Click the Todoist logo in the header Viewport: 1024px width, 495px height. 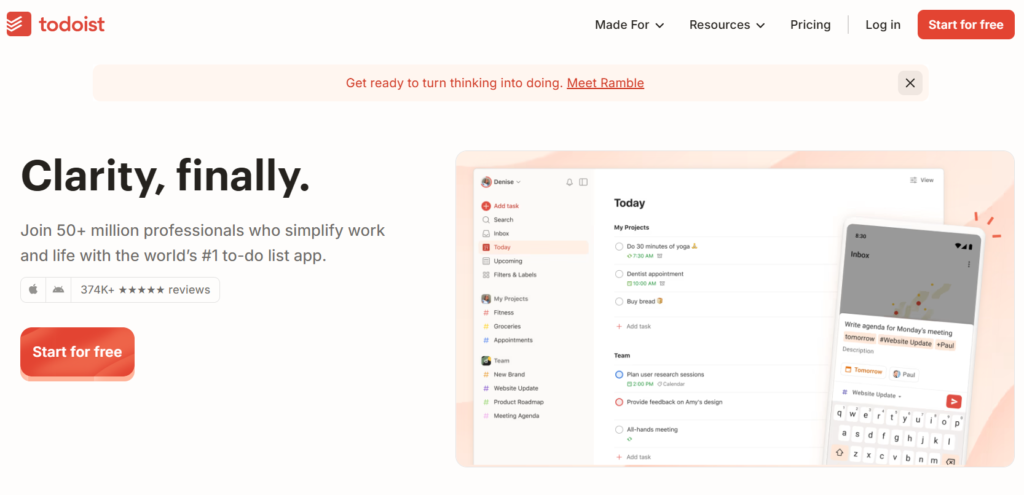[56, 25]
